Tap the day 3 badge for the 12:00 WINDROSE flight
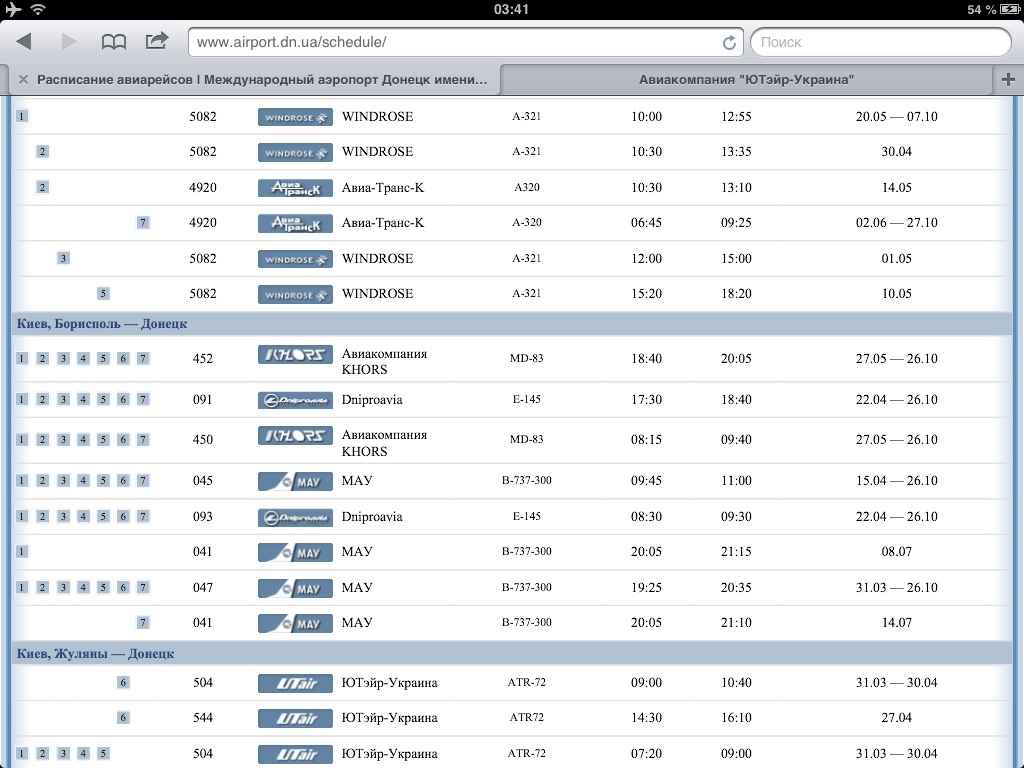 (63, 259)
